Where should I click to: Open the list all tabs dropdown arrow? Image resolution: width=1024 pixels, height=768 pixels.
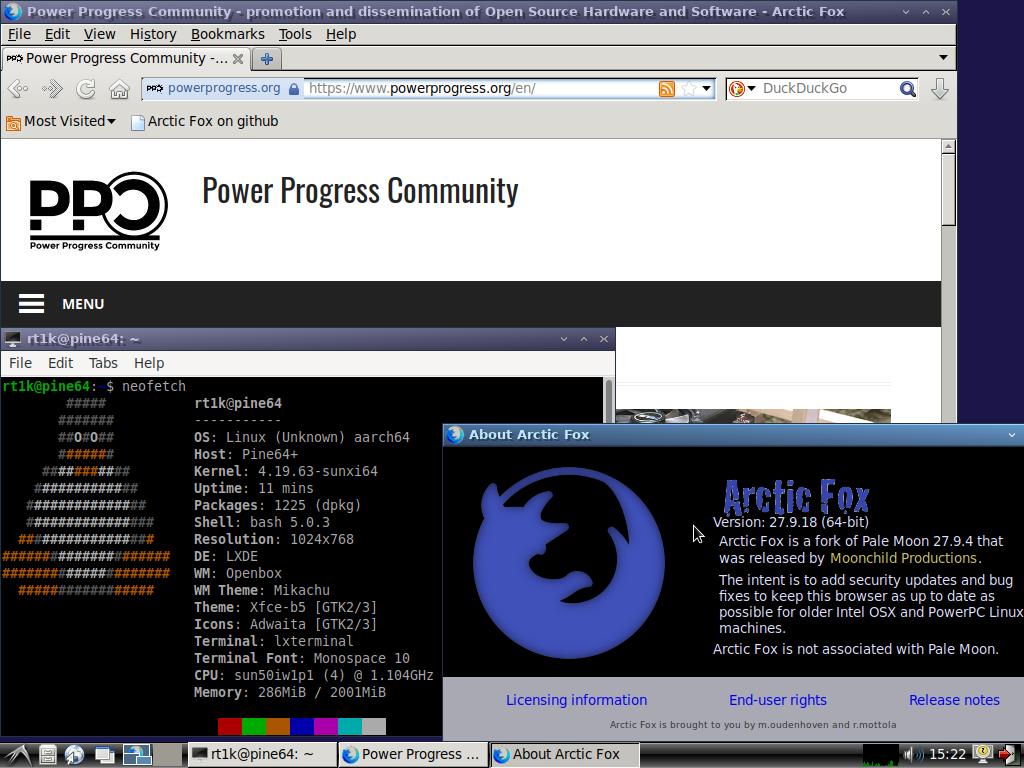click(943, 58)
